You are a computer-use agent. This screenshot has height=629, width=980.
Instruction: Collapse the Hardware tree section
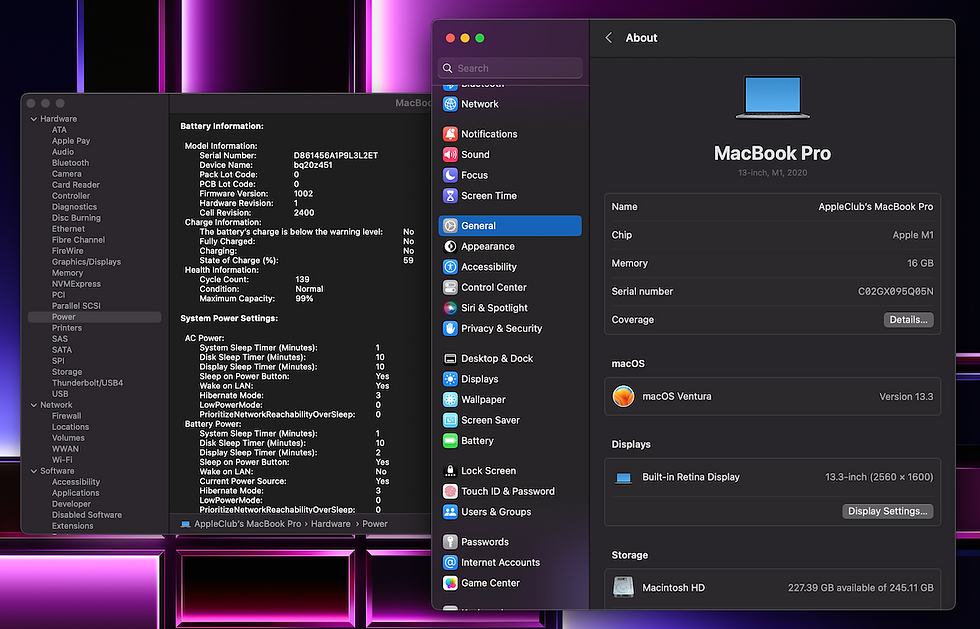pos(34,119)
